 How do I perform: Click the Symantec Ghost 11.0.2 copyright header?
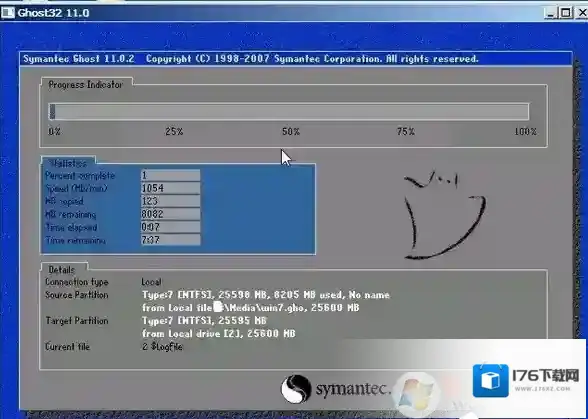pos(250,59)
